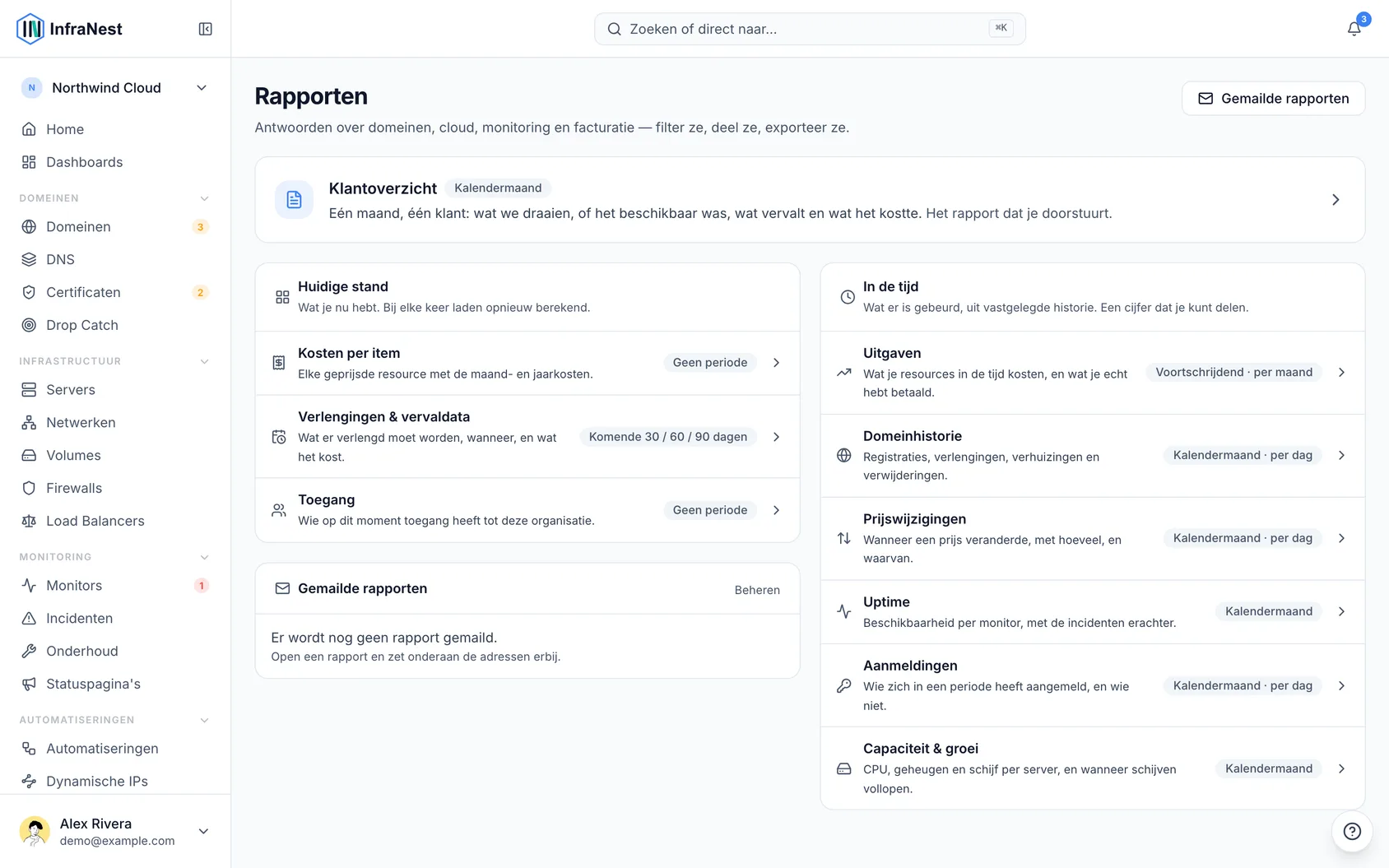Go to Firewalls in the sidebar

pos(115,488)
